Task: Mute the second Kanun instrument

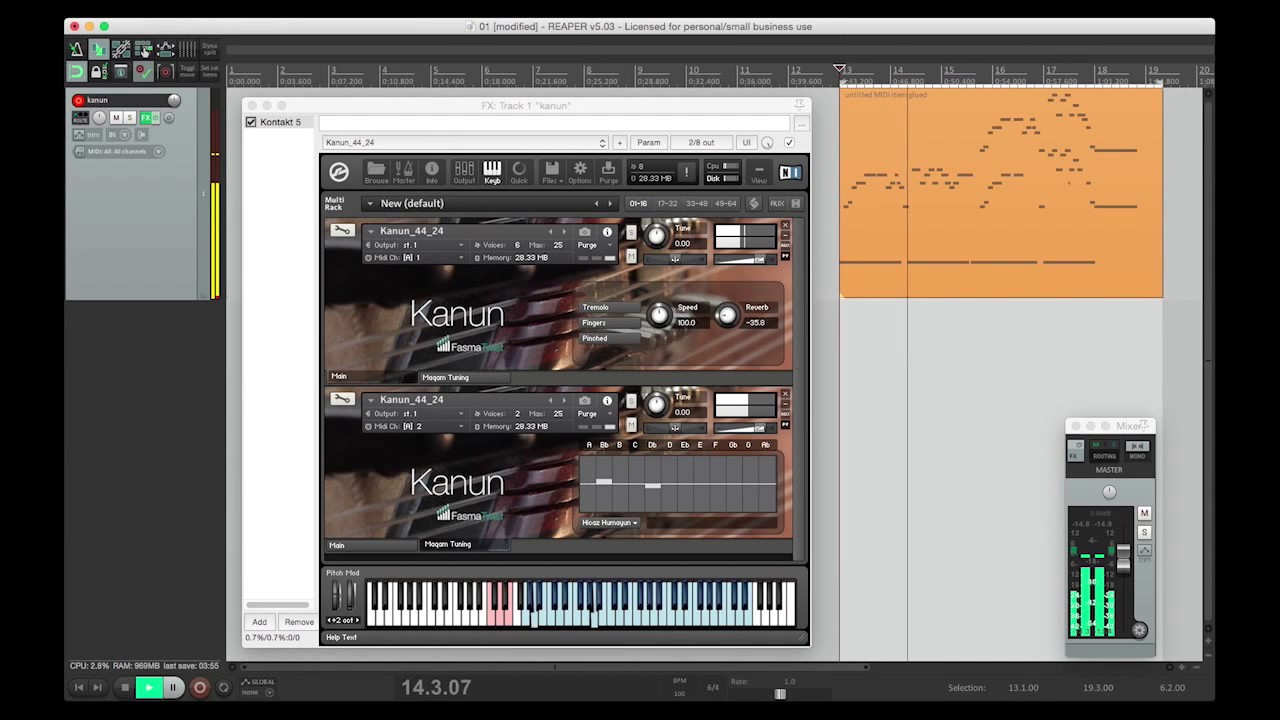Action: (x=631, y=424)
